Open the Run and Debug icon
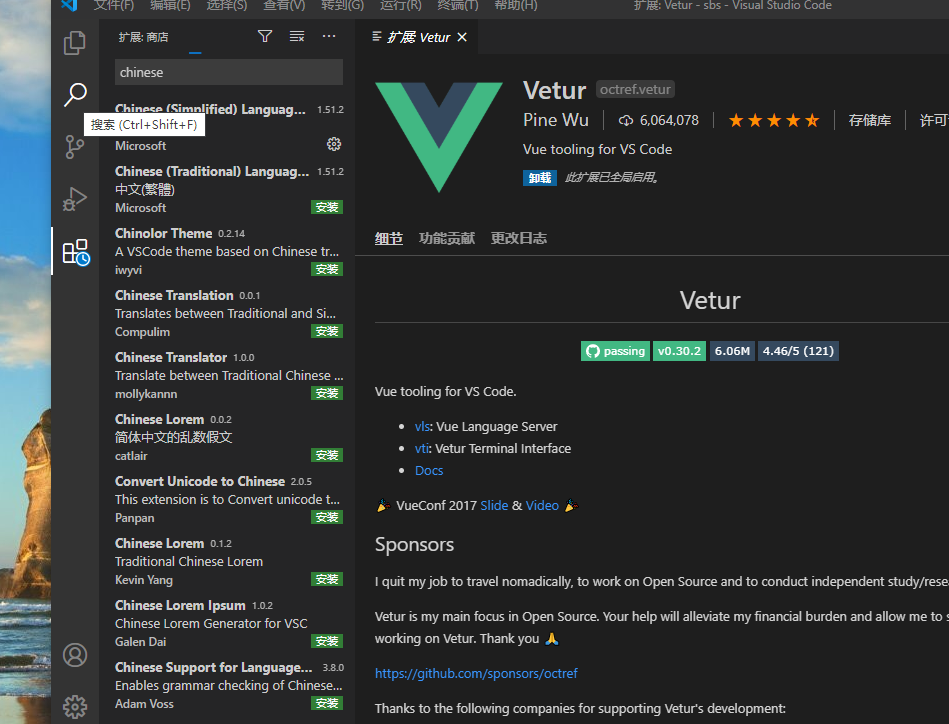The height and width of the screenshot is (724, 949). coord(75,199)
